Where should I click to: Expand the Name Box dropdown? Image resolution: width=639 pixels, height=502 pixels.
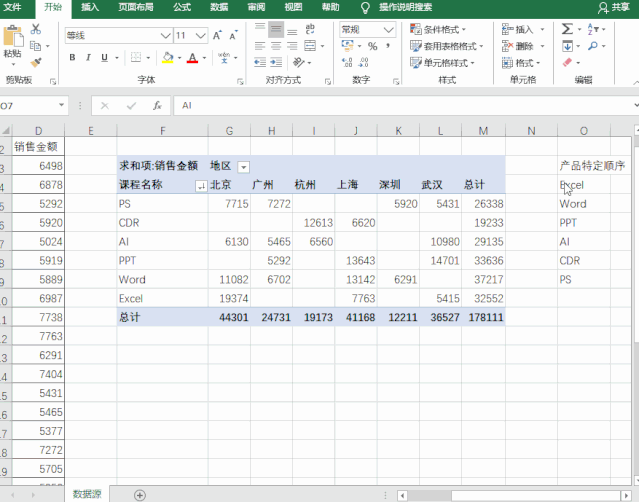pyautogui.click(x=62, y=105)
